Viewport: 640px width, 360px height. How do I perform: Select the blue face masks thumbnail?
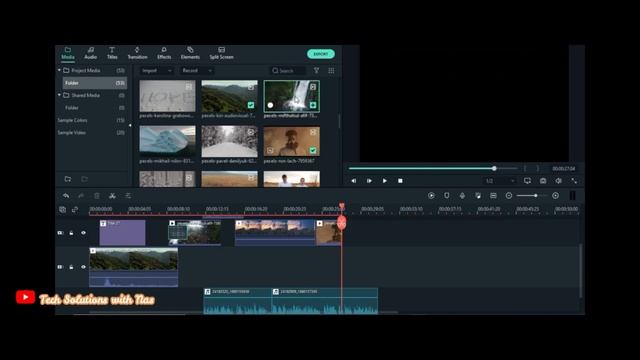click(x=167, y=142)
